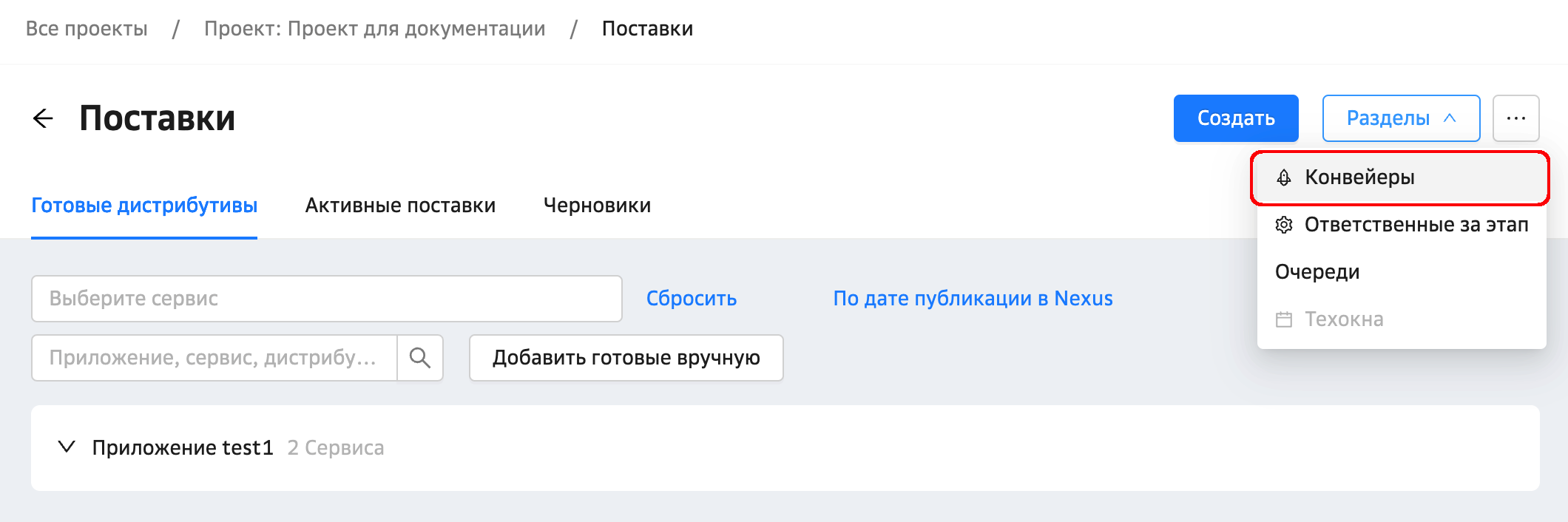Switch to the Активные поставки tab
Screen dimensions: 1568x522
pyautogui.click(x=400, y=206)
